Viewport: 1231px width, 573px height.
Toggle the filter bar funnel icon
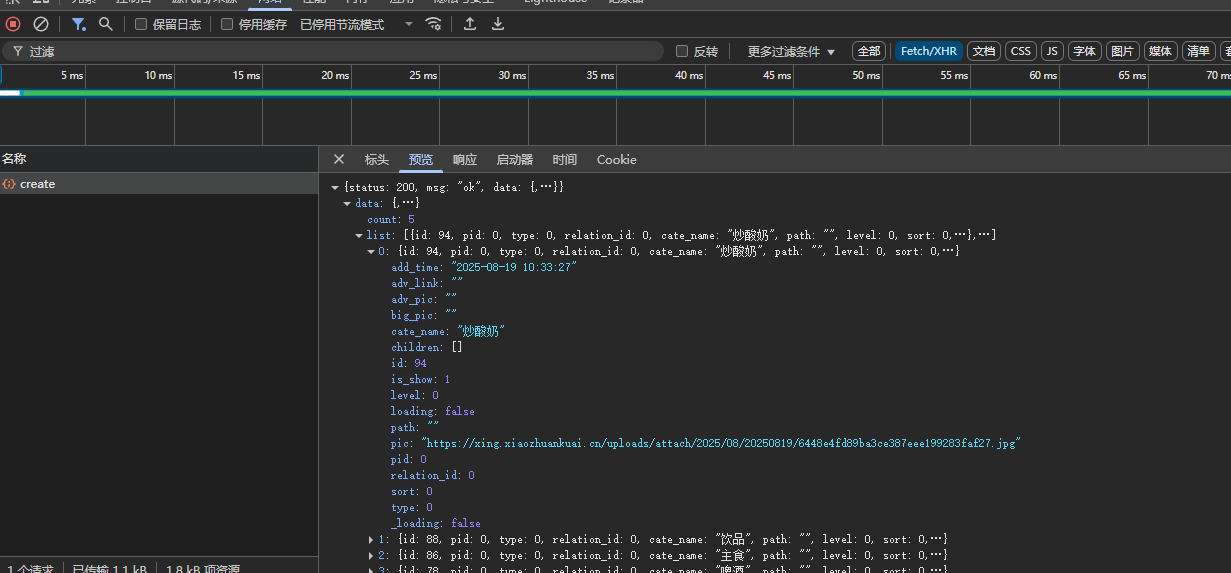coord(78,24)
